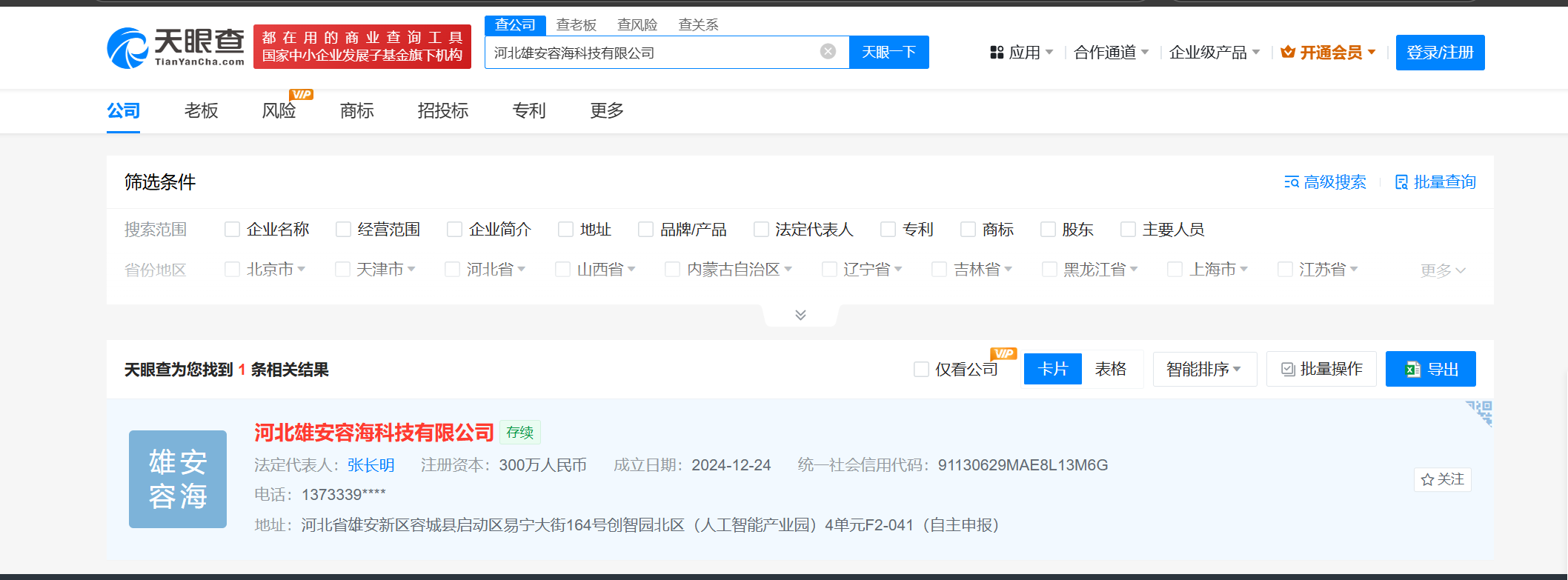Open the 智能排序 sort dropdown
Image resolution: width=1568 pixels, height=580 pixels.
coord(1204,369)
